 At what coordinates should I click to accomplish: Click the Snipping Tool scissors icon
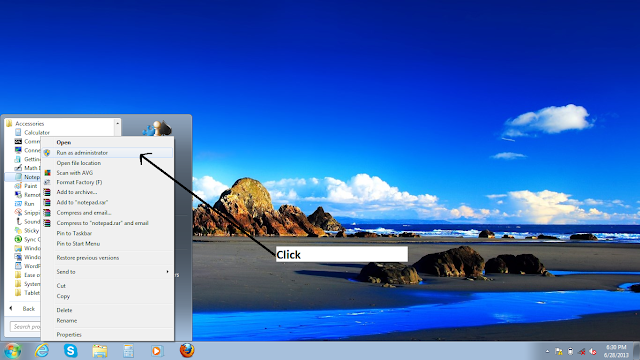(x=18, y=212)
